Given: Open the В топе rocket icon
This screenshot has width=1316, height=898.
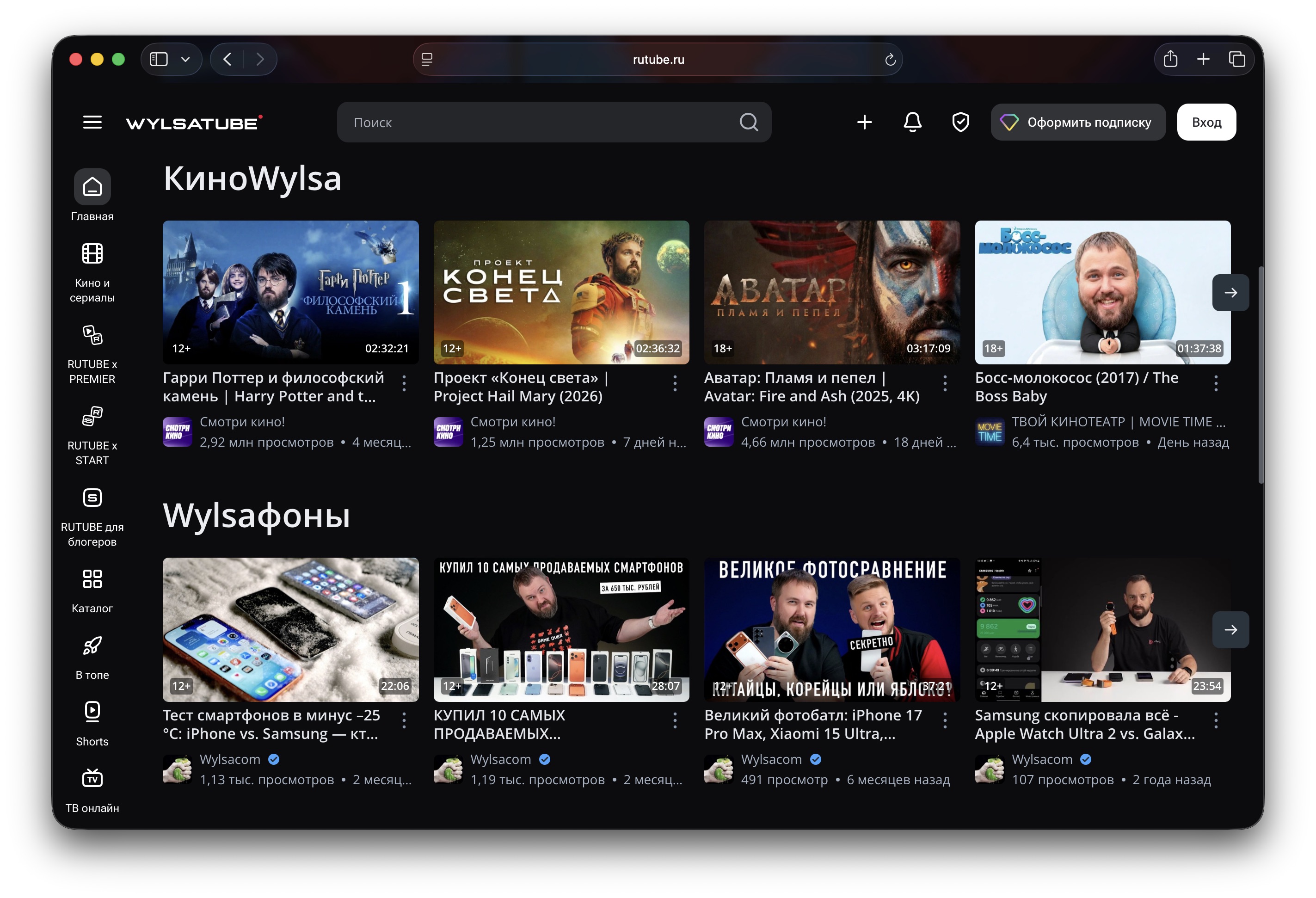Looking at the screenshot, I should [92, 658].
